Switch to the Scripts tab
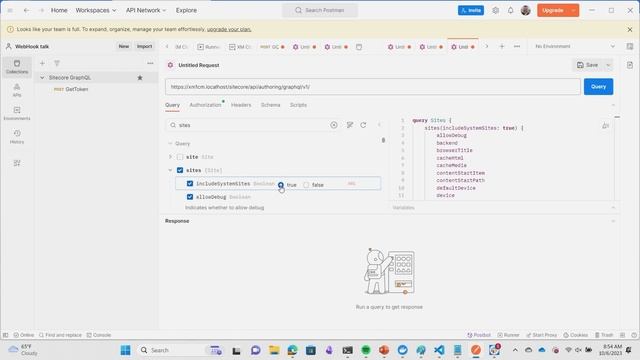640x360 pixels. [298, 105]
